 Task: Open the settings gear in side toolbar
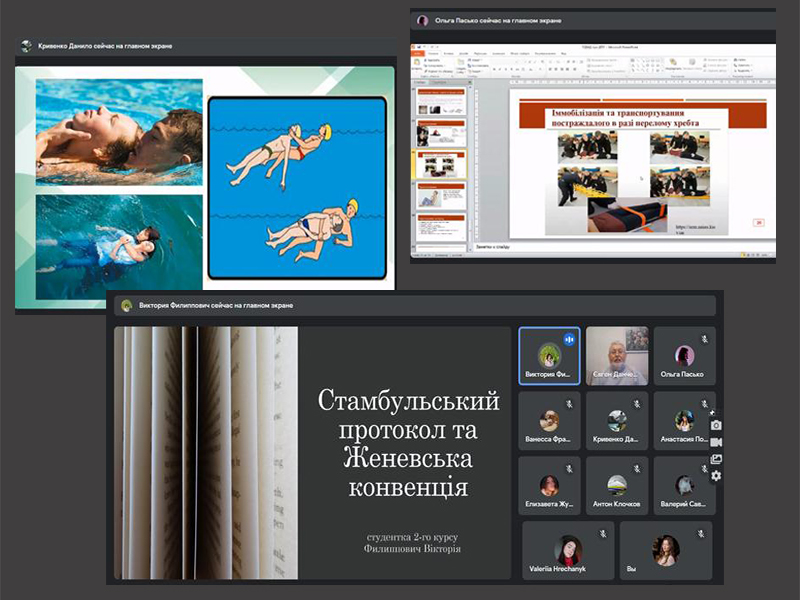pos(716,476)
